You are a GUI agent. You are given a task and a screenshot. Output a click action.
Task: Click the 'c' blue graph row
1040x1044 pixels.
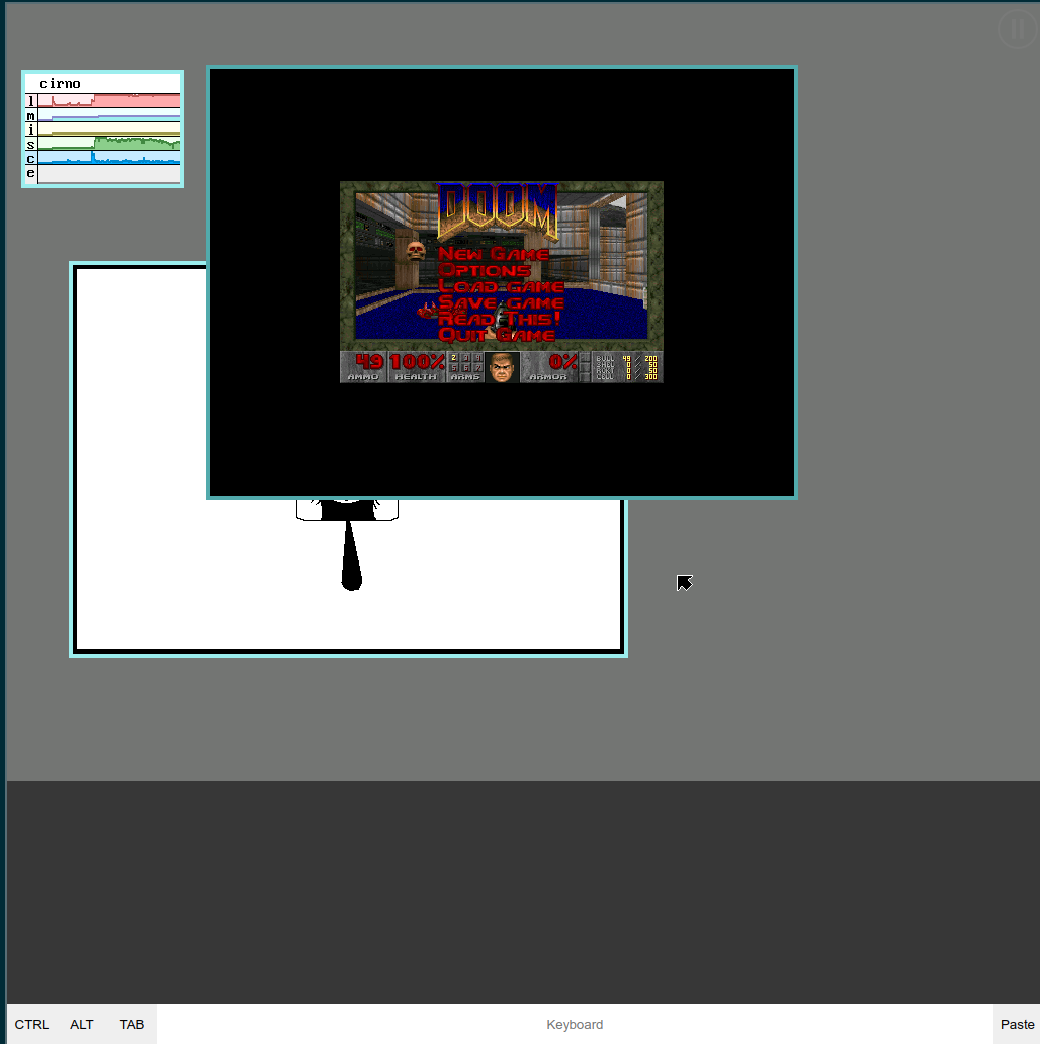103,158
